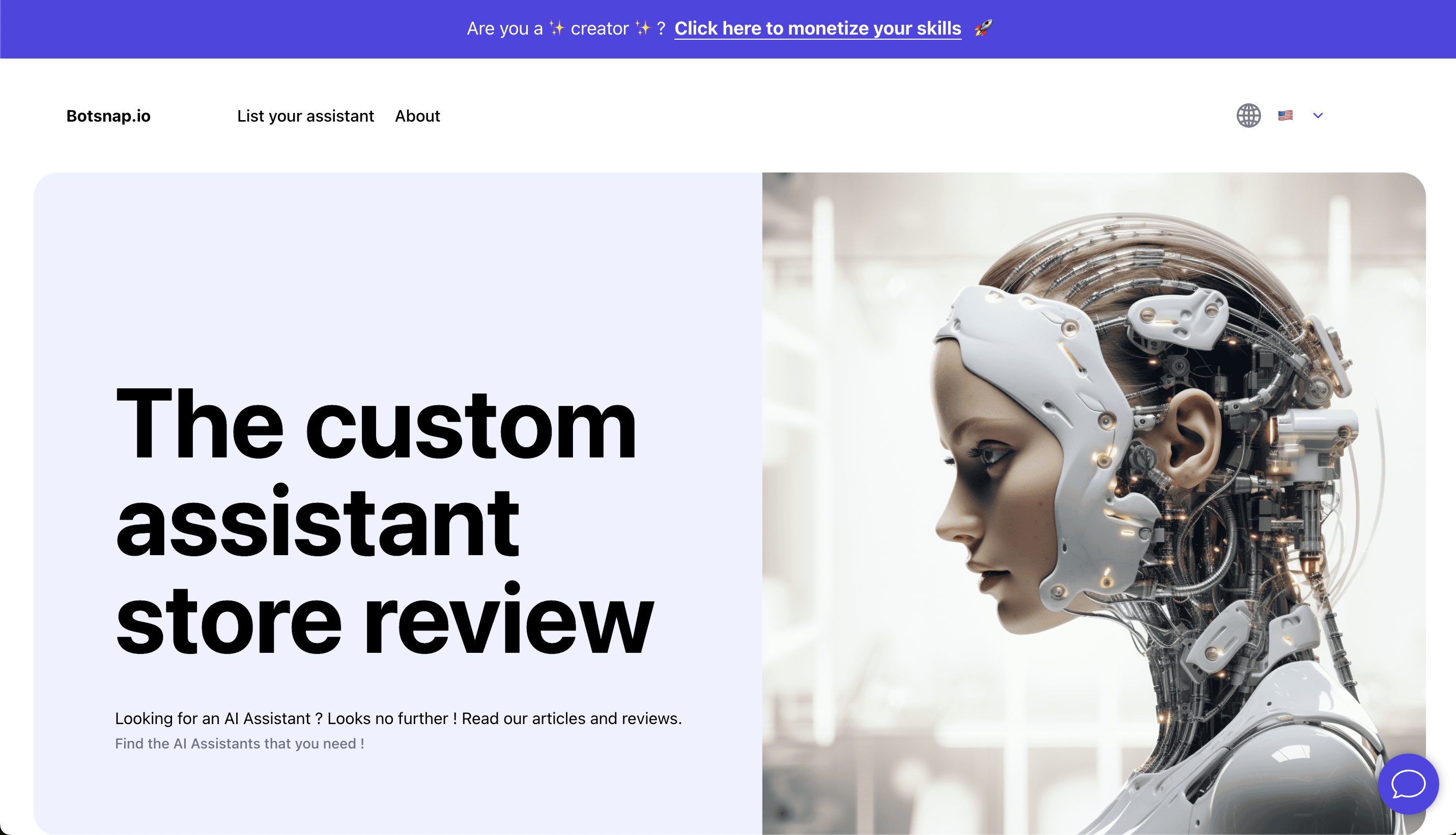Open the chat bubble widget

(1408, 784)
